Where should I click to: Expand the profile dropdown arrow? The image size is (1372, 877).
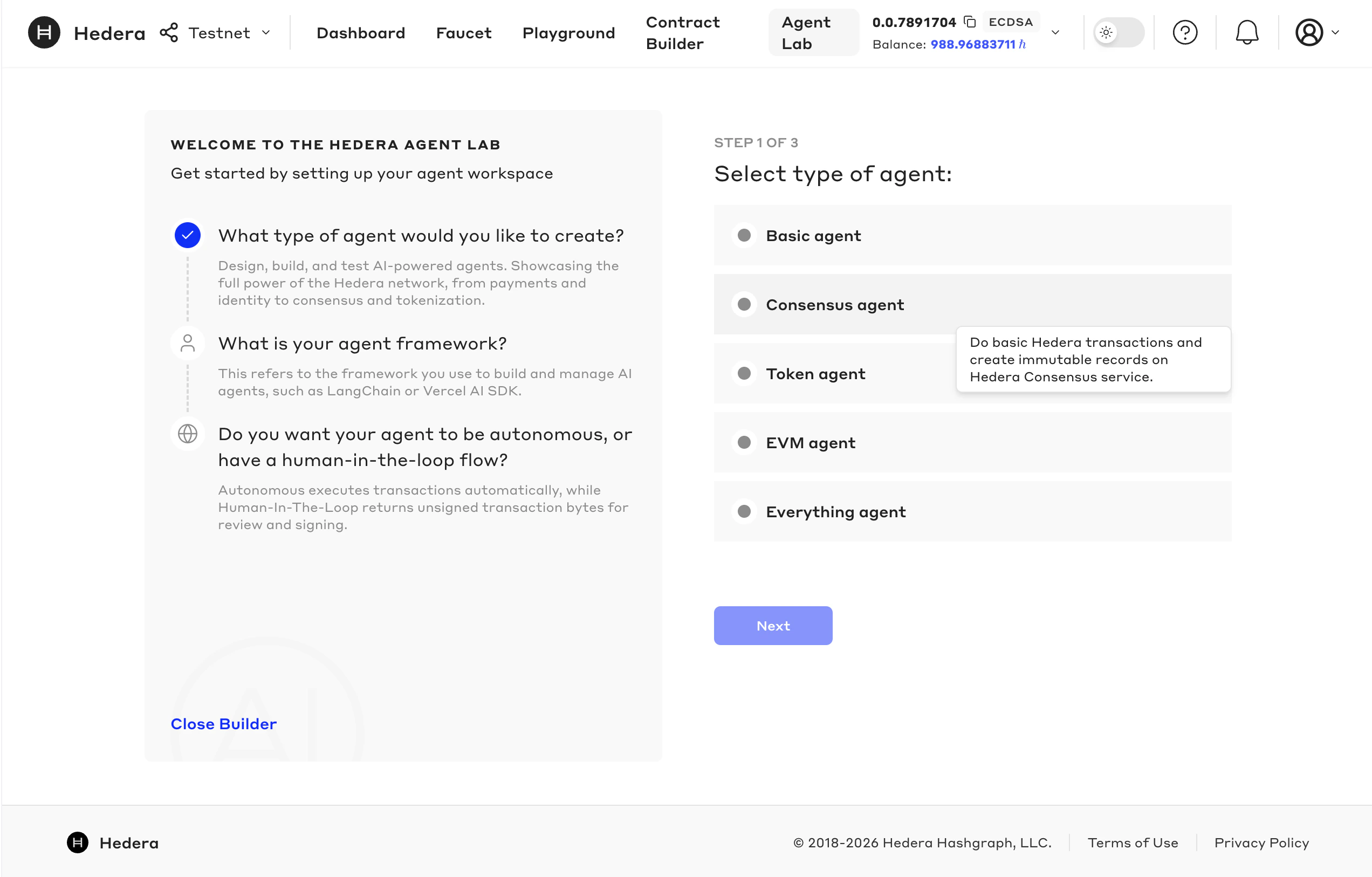click(x=1335, y=32)
